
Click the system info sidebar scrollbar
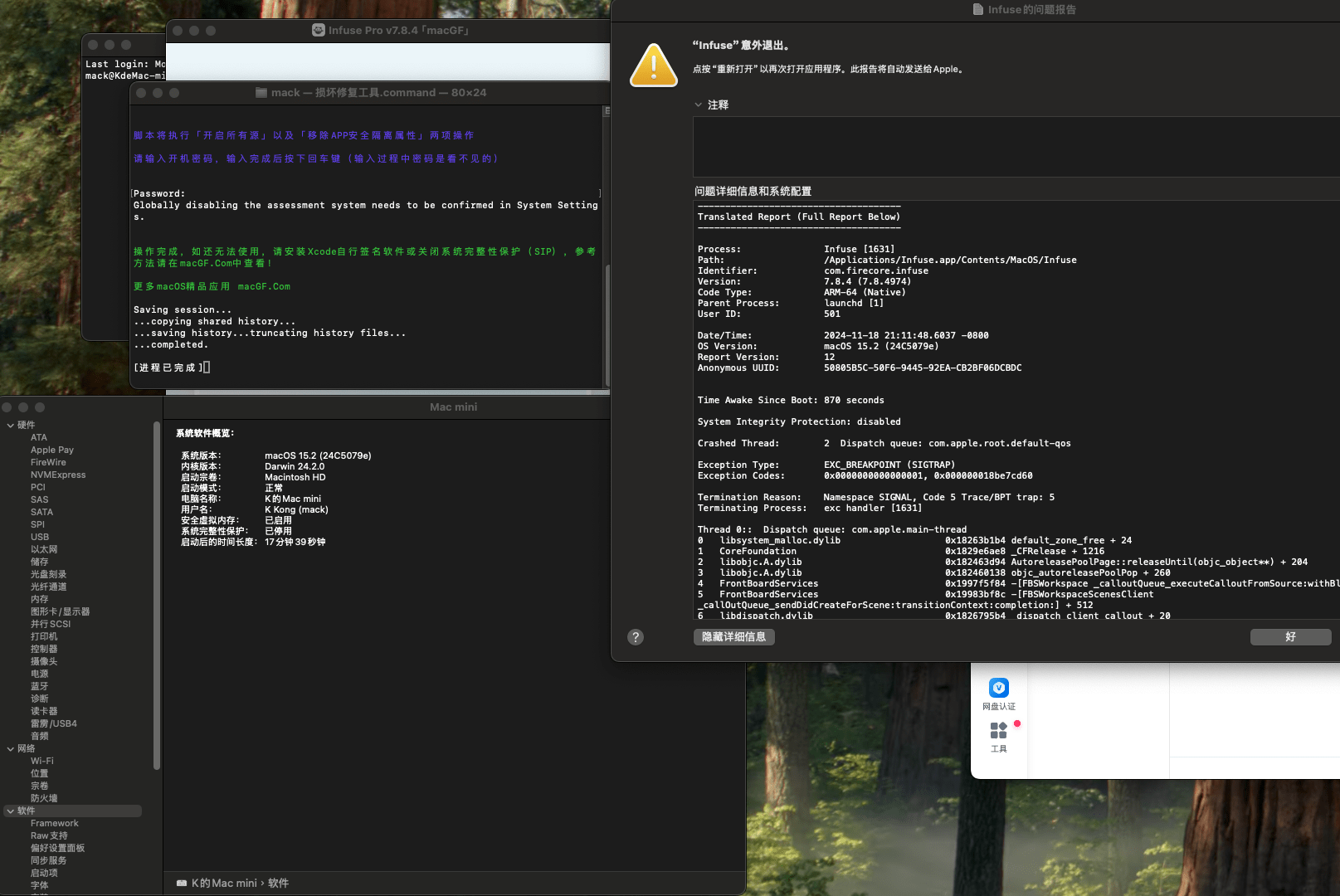(x=157, y=597)
